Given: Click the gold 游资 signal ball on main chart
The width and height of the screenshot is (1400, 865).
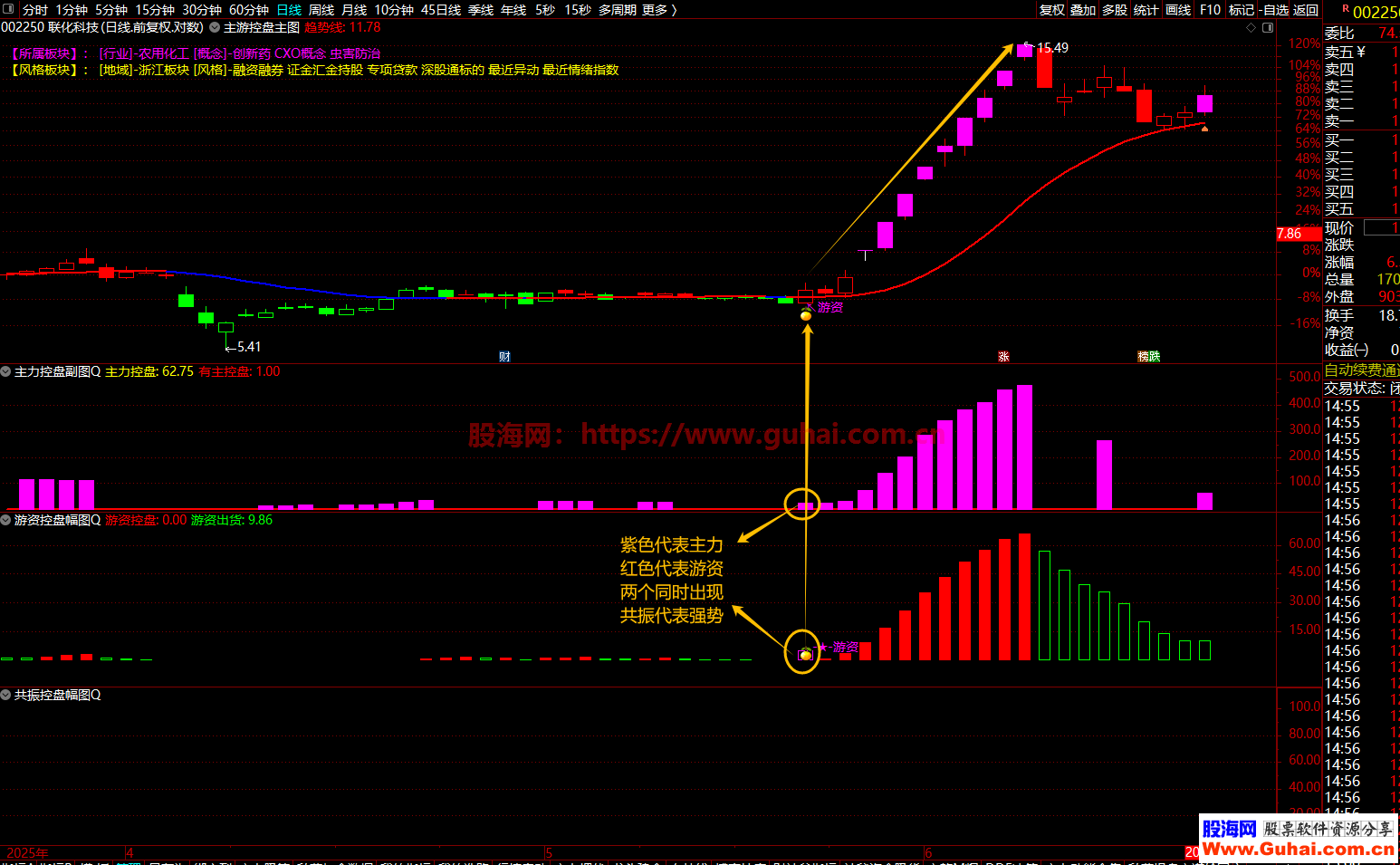Looking at the screenshot, I should pos(806,315).
